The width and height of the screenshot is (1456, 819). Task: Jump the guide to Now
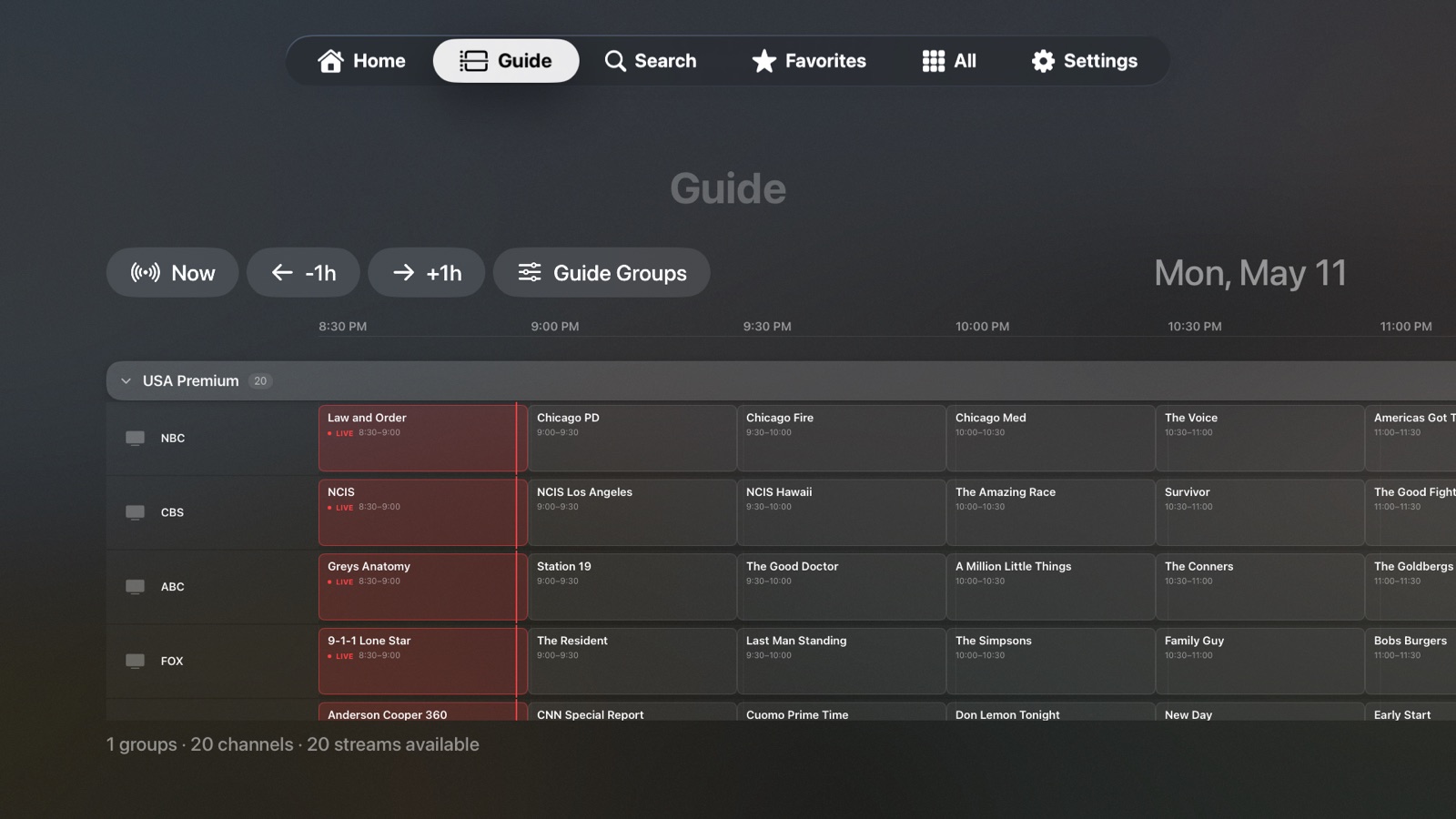pos(172,273)
